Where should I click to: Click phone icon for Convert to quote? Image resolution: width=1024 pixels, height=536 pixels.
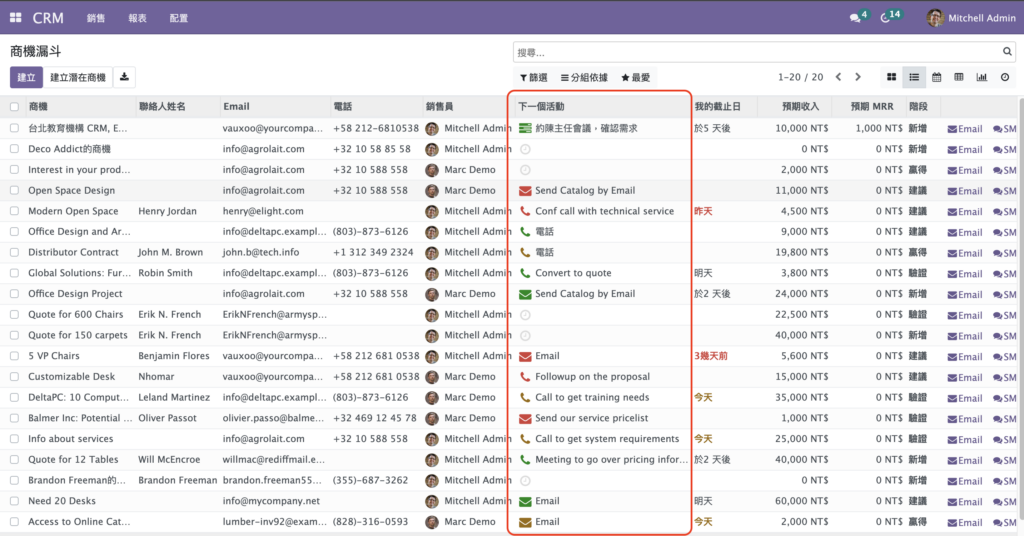coord(525,274)
